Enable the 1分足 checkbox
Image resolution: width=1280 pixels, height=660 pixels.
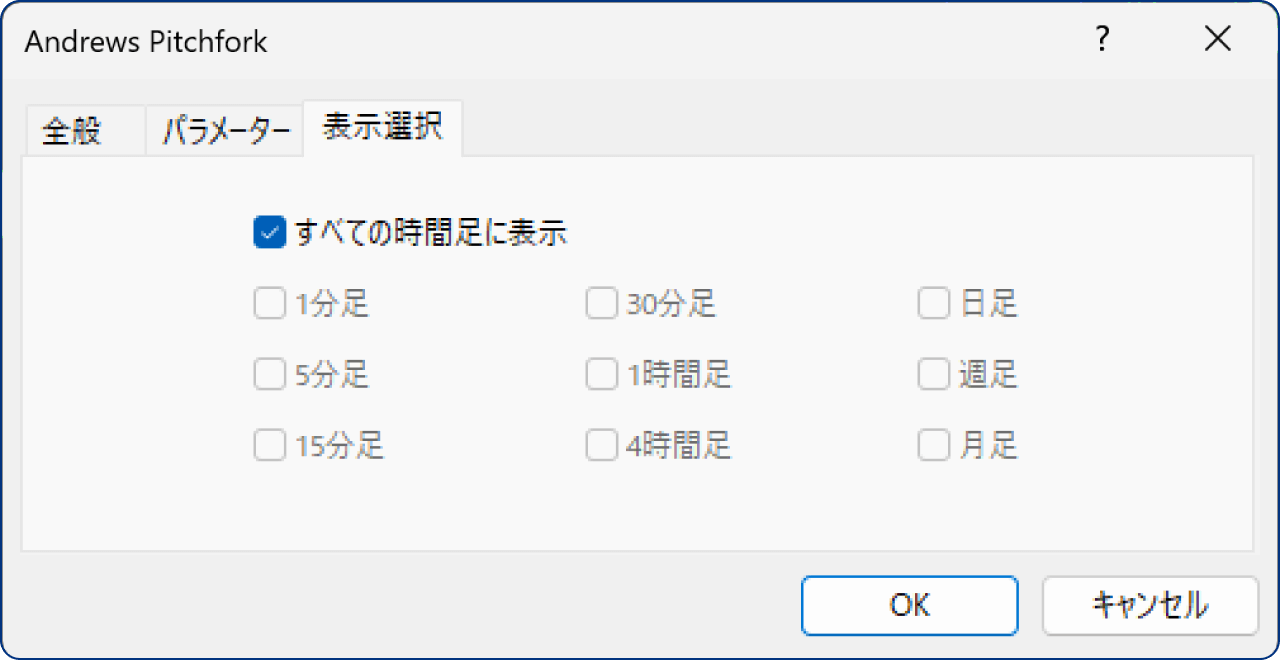pos(269,304)
